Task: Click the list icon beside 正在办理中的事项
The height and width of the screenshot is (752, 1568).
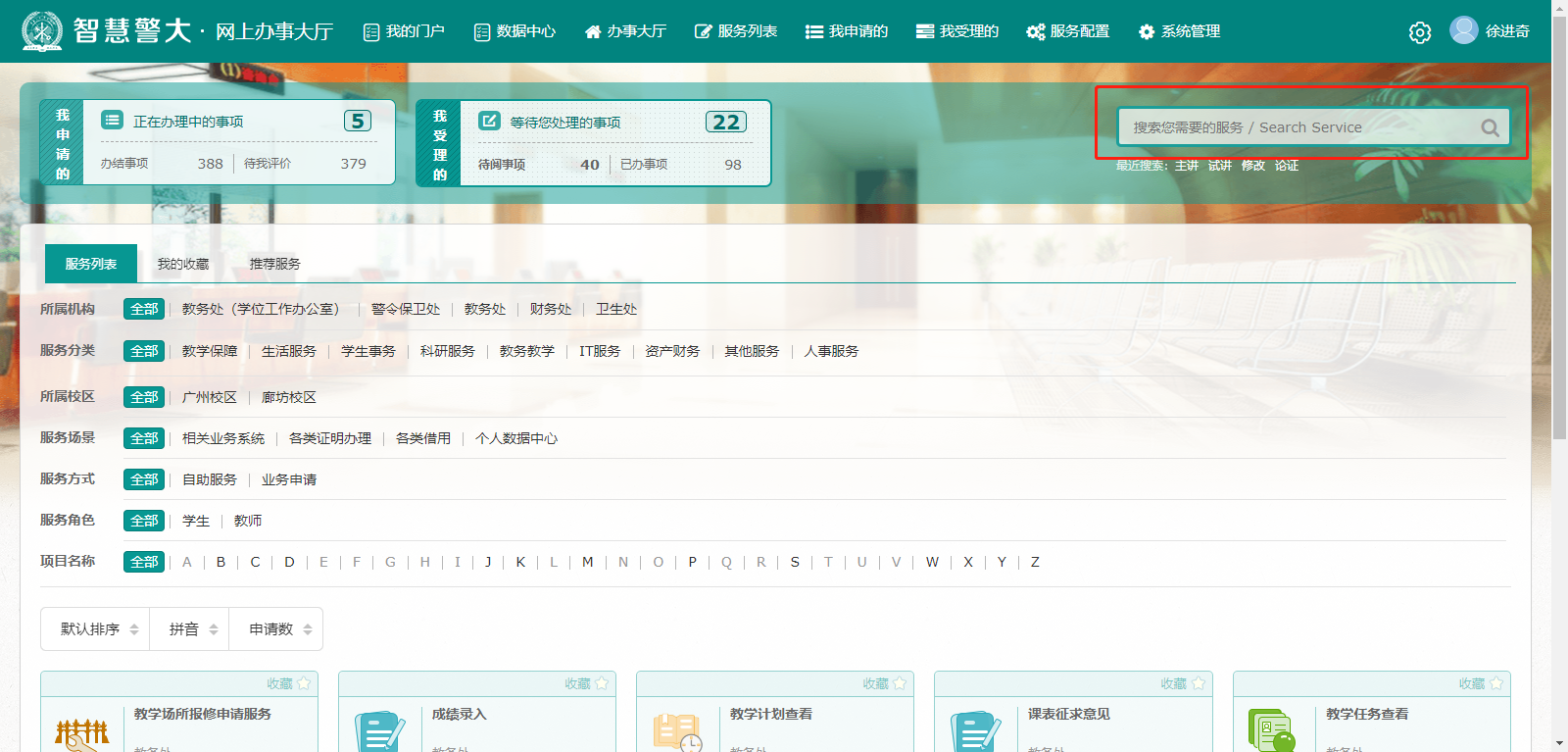Action: pos(113,121)
